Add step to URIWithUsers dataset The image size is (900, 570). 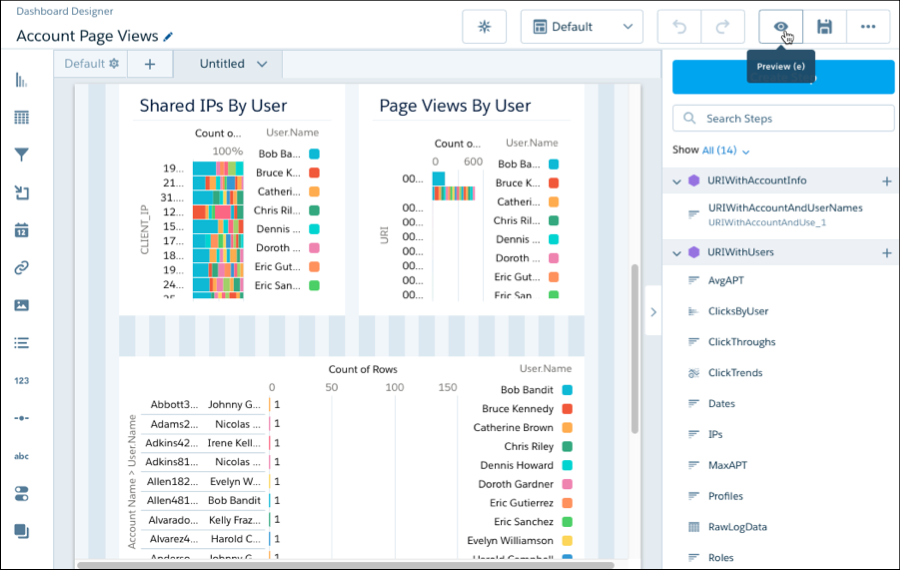(887, 253)
